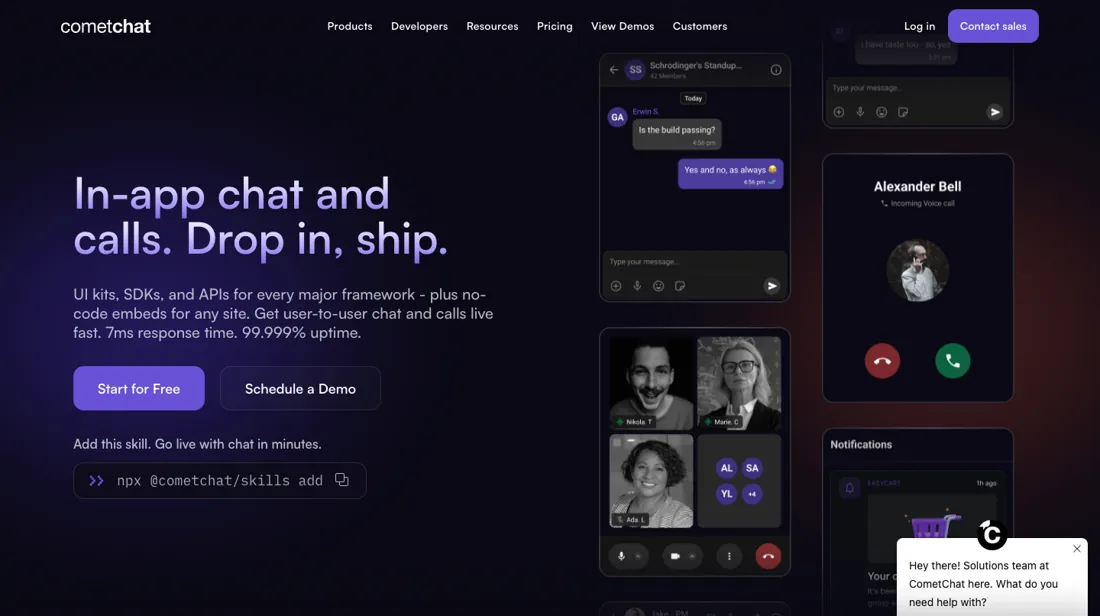Viewport: 1100px width, 616px height.
Task: Click microphone icon in Standup chat composer
Action: coord(637,286)
